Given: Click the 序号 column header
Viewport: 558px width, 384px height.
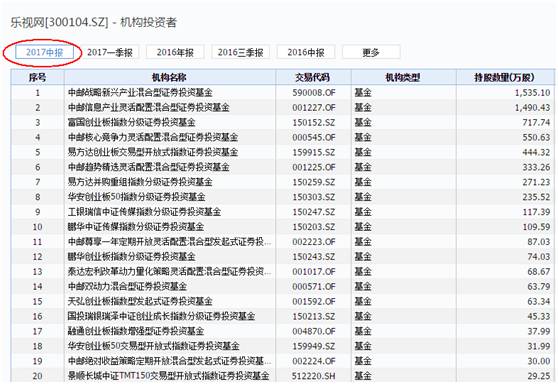Looking at the screenshot, I should 37,77.
